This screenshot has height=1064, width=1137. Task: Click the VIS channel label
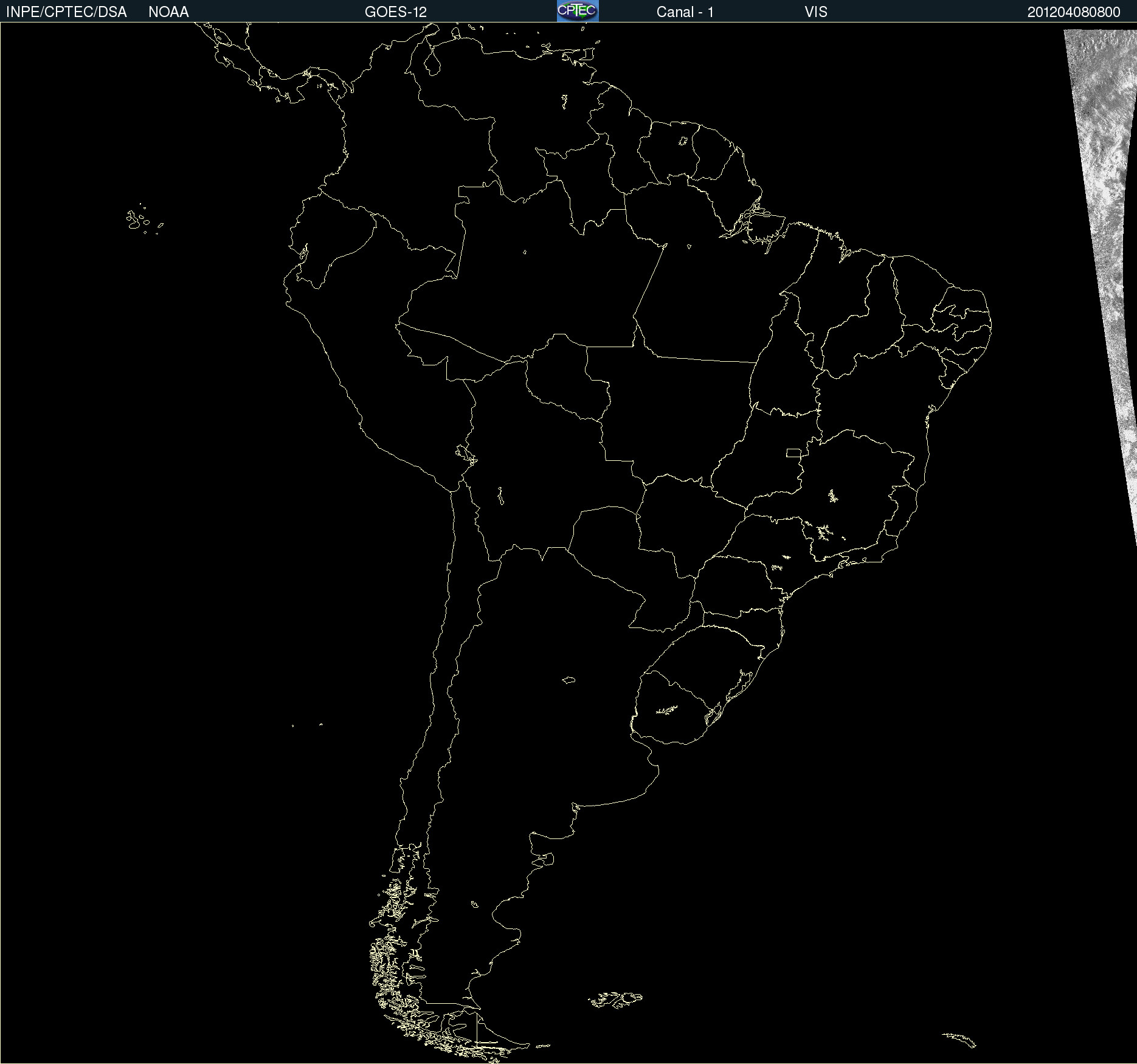pos(816,12)
